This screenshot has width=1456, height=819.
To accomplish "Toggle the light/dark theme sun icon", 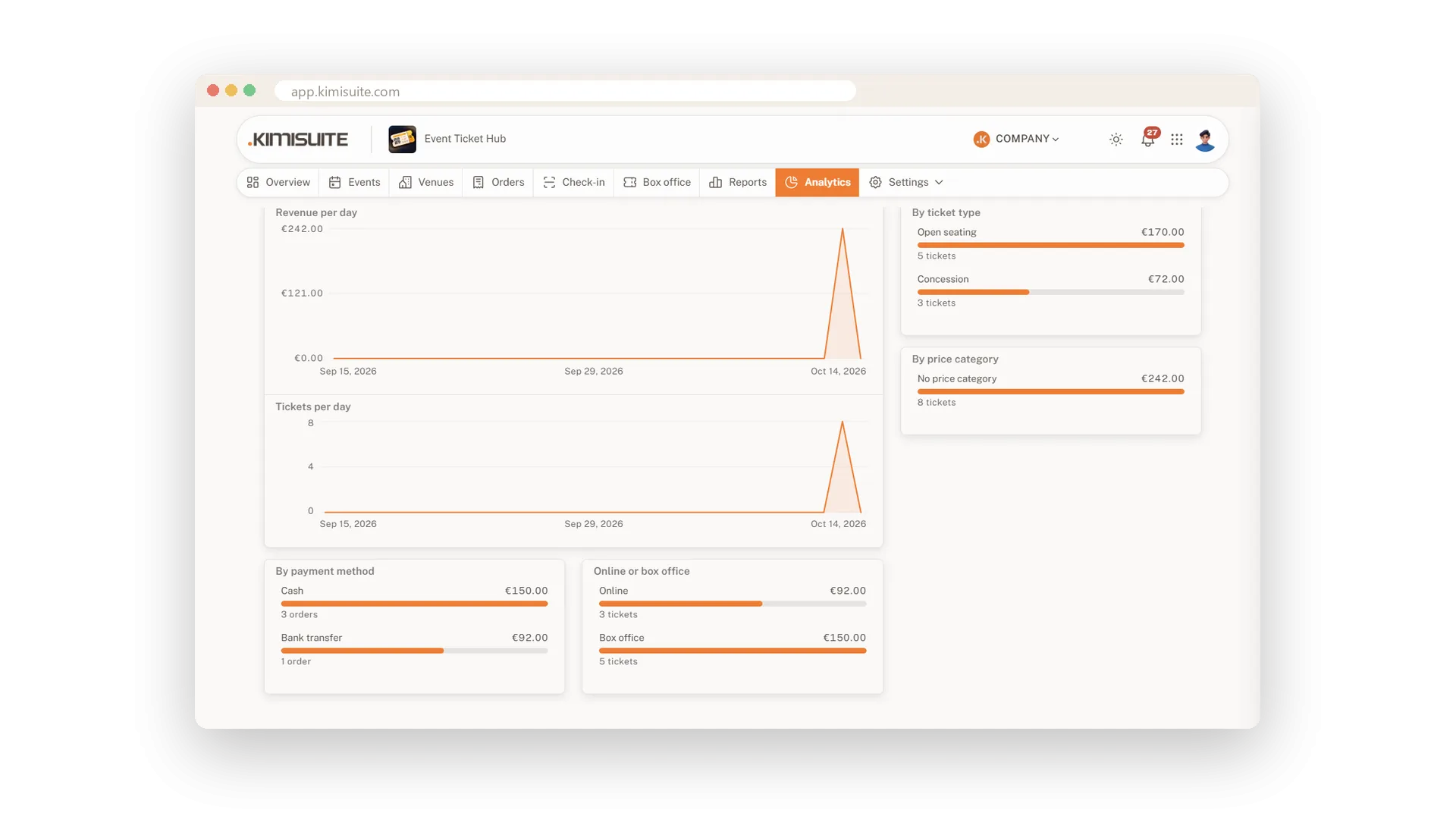I will [1116, 140].
